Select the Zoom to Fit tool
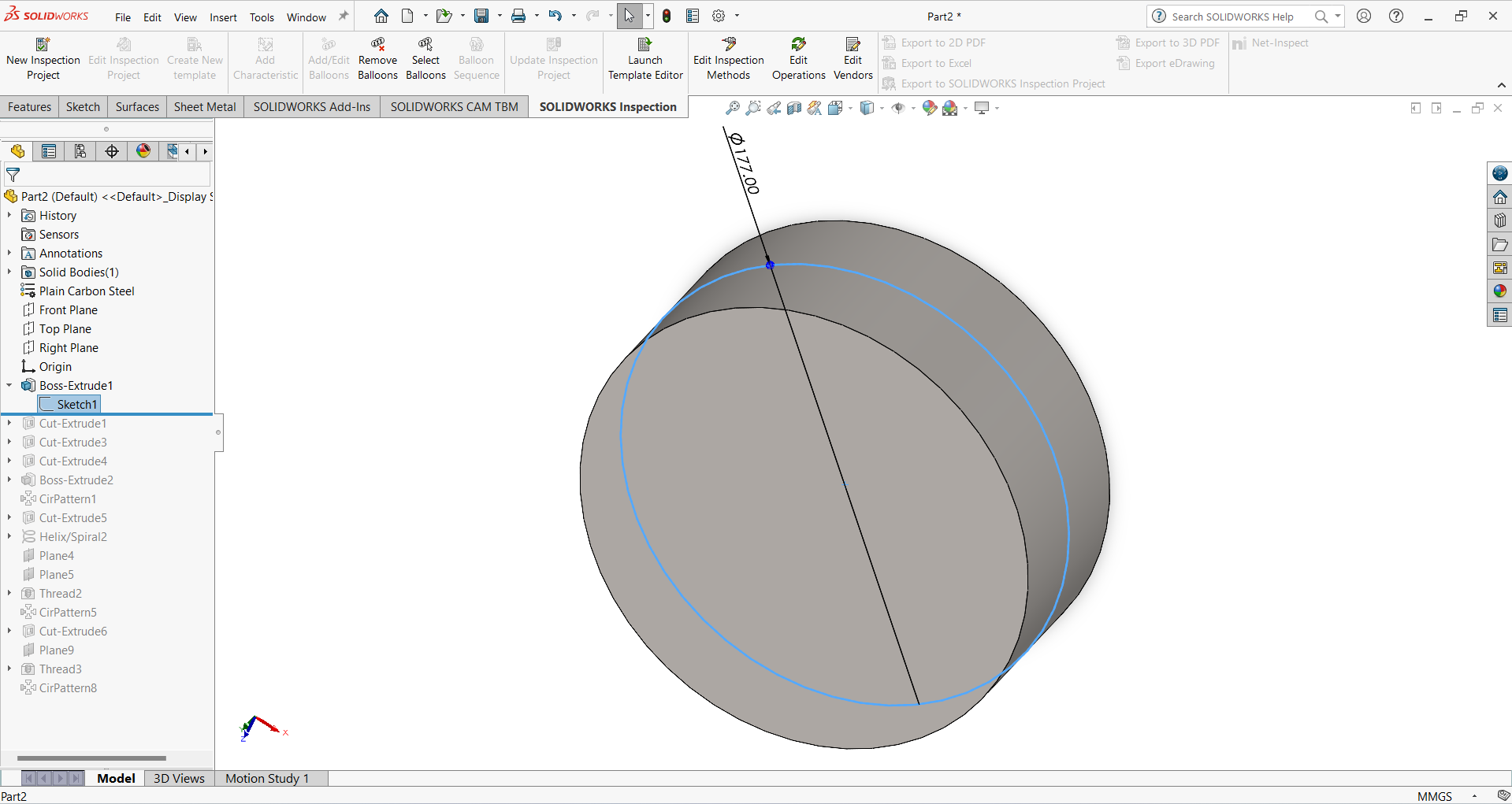 [x=734, y=108]
